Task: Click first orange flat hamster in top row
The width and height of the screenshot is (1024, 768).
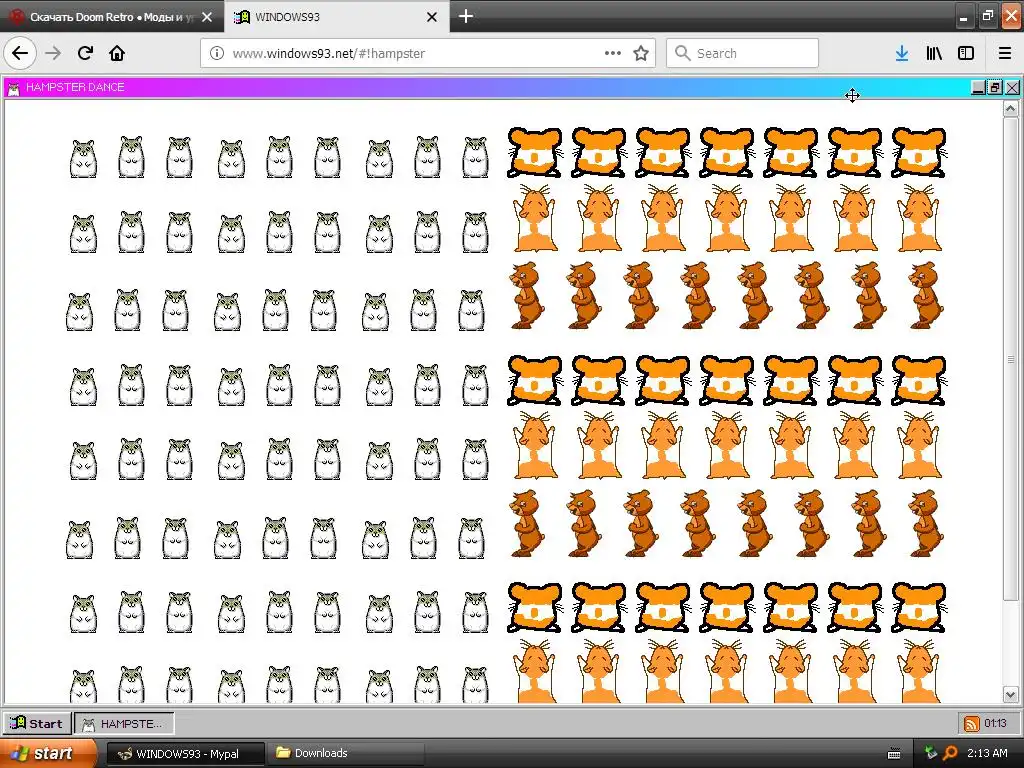Action: tap(534, 153)
